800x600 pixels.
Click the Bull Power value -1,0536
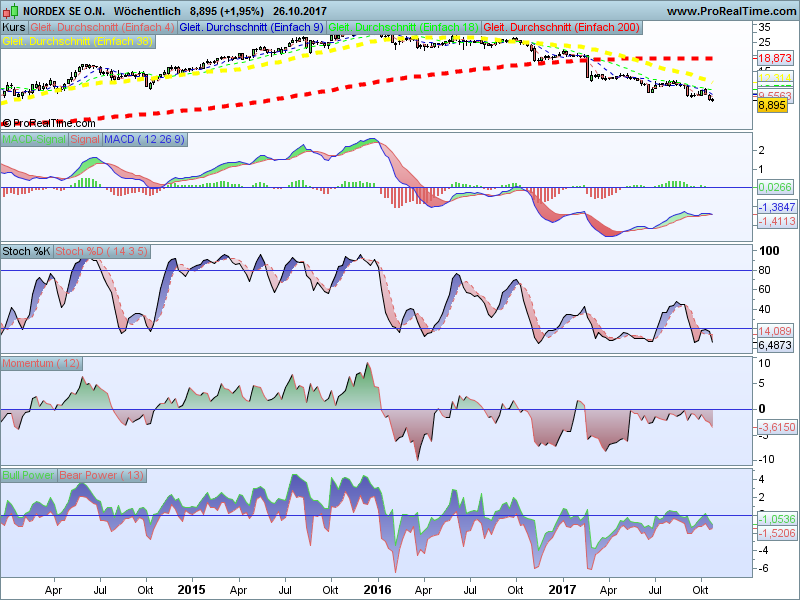coord(776,519)
